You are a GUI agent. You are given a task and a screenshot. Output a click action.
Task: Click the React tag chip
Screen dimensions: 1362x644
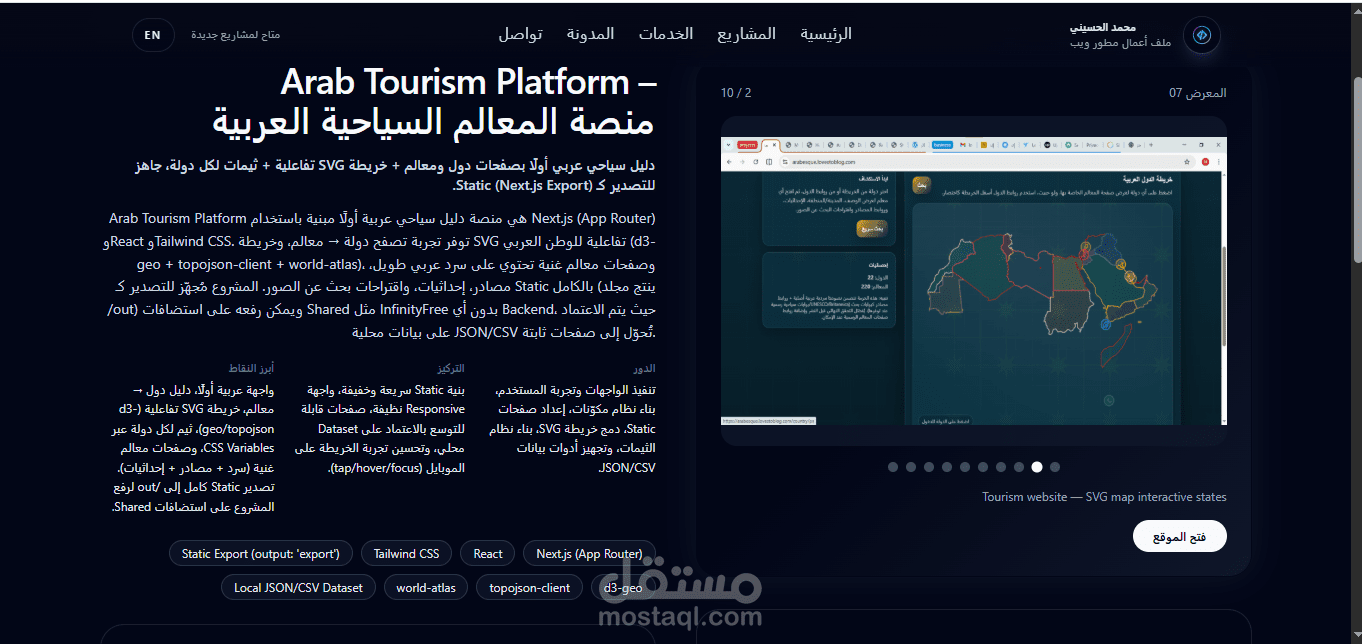coord(488,553)
